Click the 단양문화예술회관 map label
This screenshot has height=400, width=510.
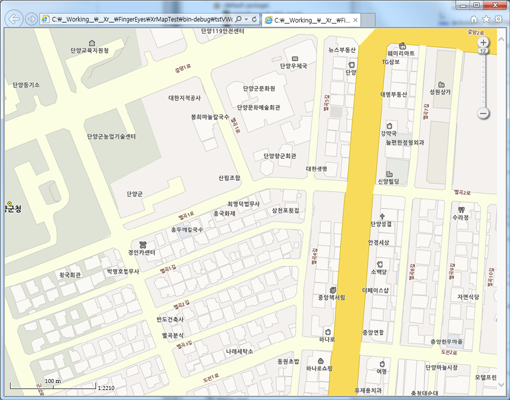tap(258, 107)
